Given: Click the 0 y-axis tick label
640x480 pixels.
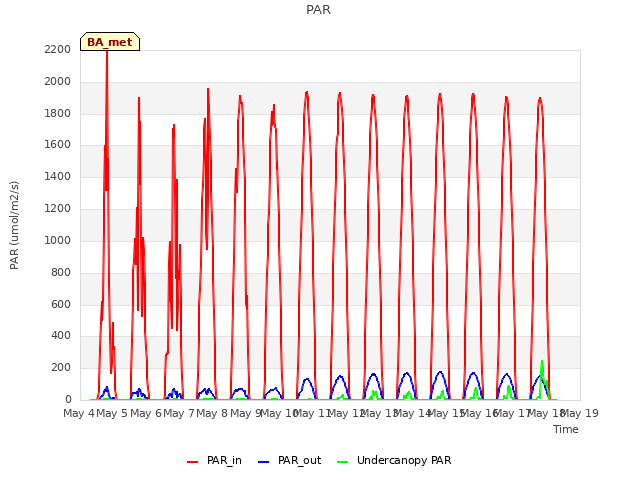Looking at the screenshot, I should pyautogui.click(x=68, y=399).
